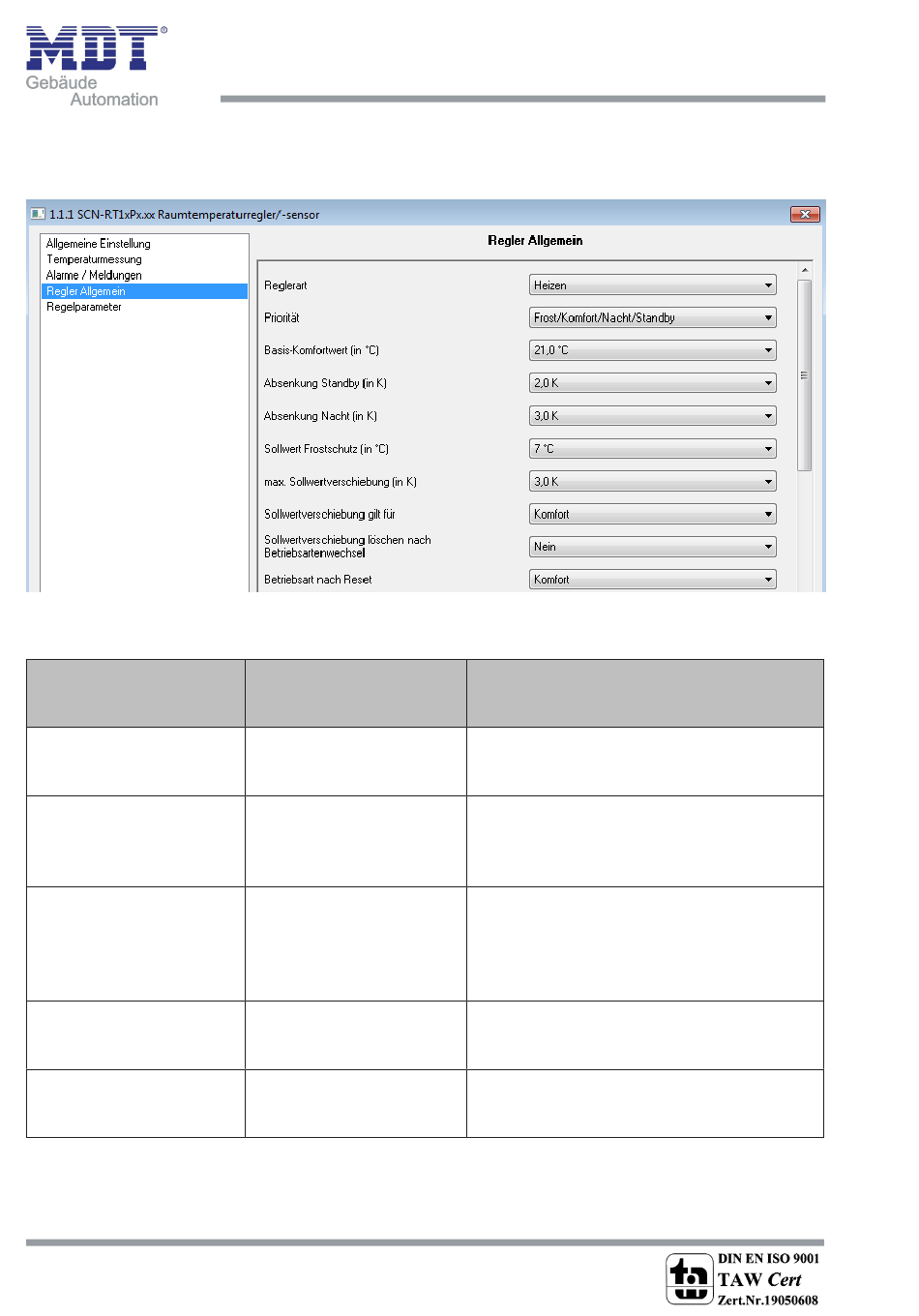Click the window icon in the title bar
The height and width of the screenshot is (1316, 919).
38,214
